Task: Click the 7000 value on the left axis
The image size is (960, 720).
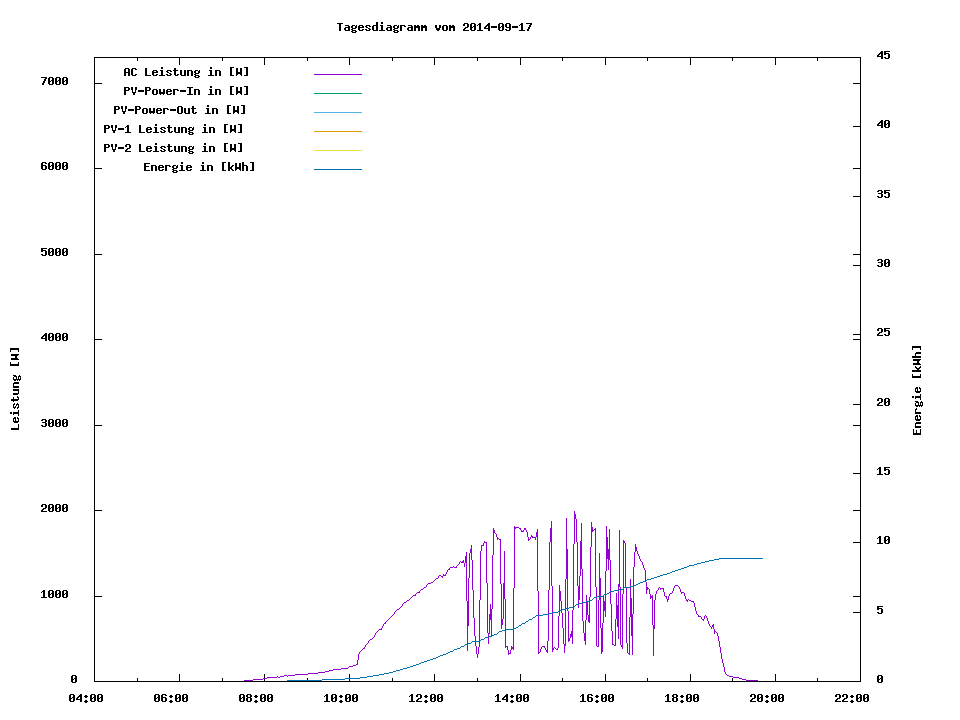Action: pyautogui.click(x=54, y=81)
